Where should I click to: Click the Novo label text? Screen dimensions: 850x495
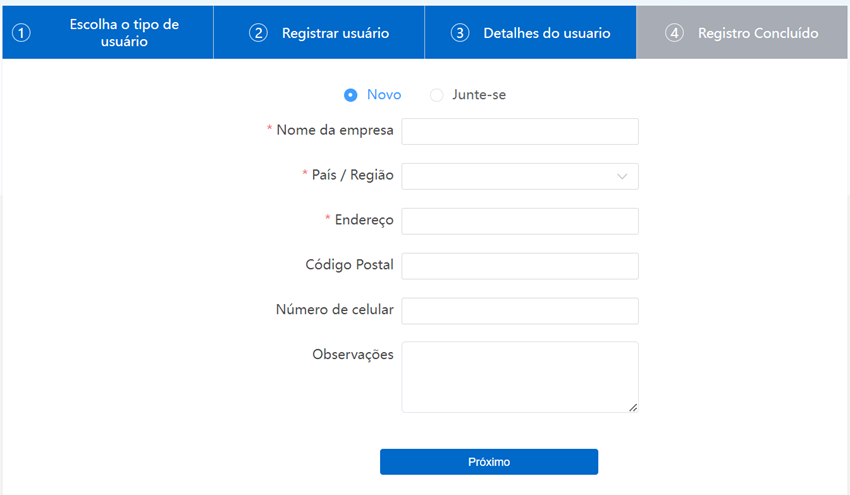pyautogui.click(x=384, y=95)
